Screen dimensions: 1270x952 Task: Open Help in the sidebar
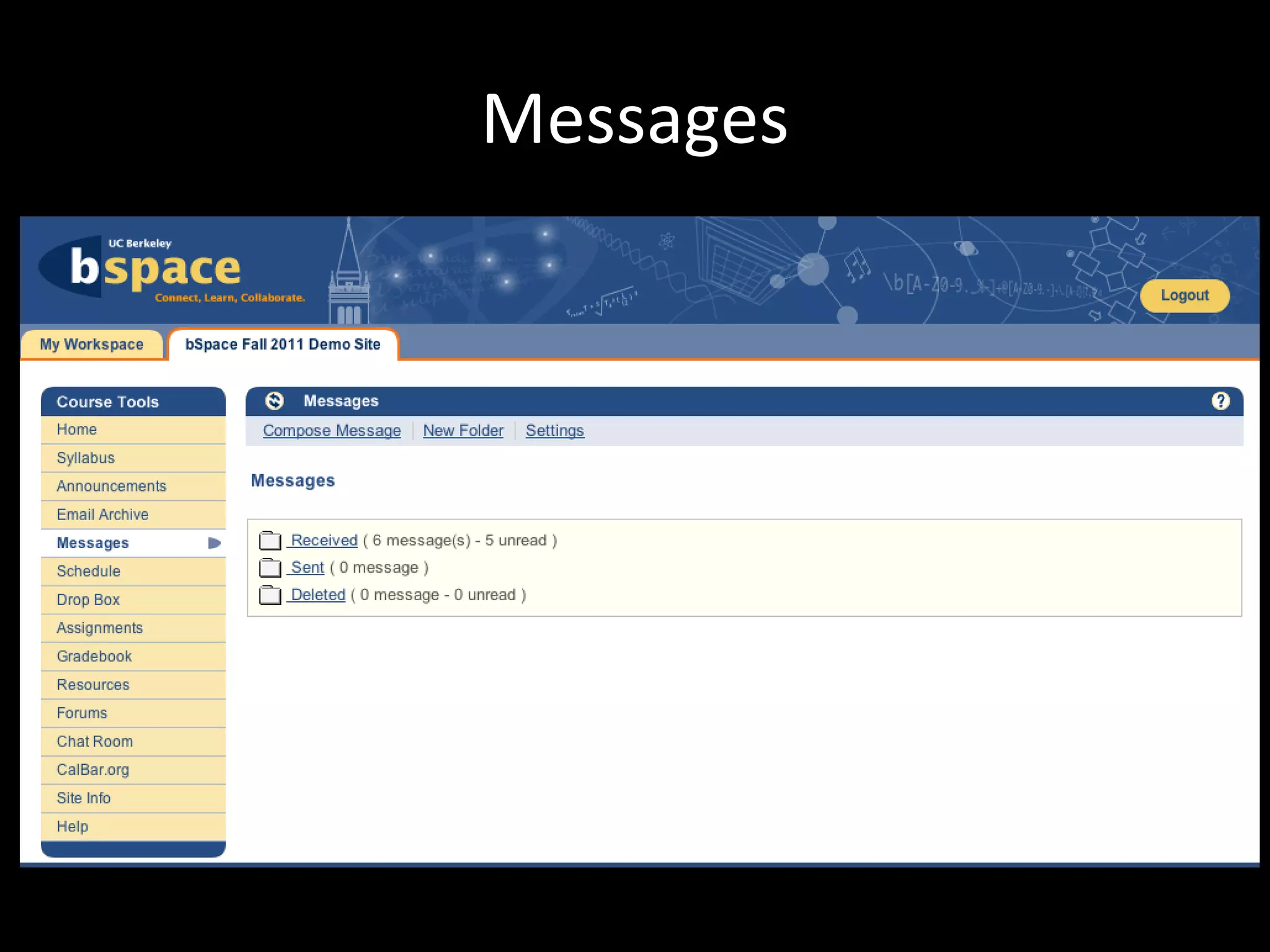coord(133,827)
